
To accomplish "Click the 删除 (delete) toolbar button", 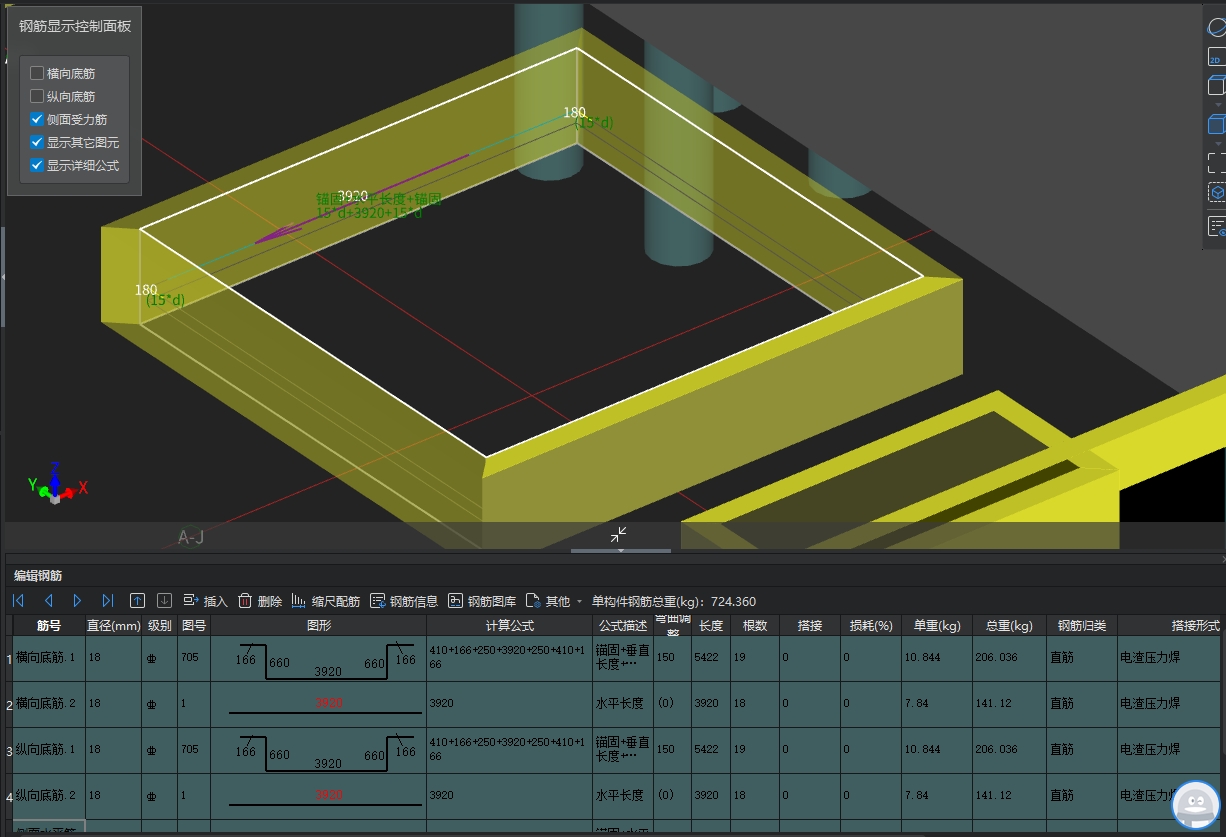I will (x=260, y=601).
